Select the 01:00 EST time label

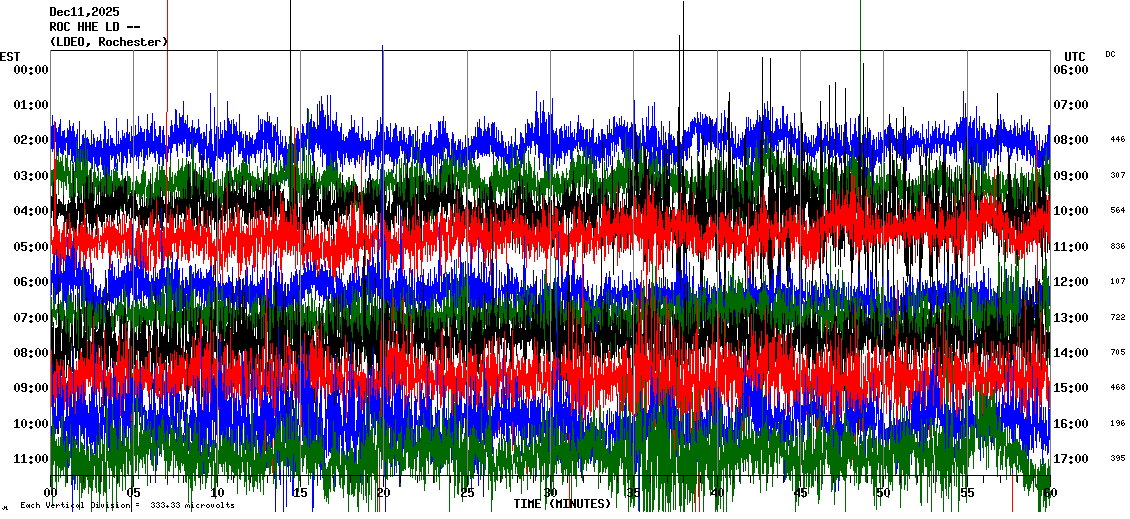(31, 105)
